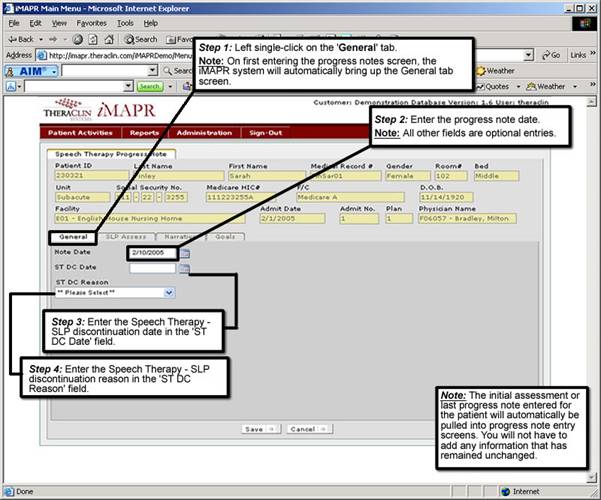
Task: Click the Internet zone icon in status bar
Action: click(506, 492)
